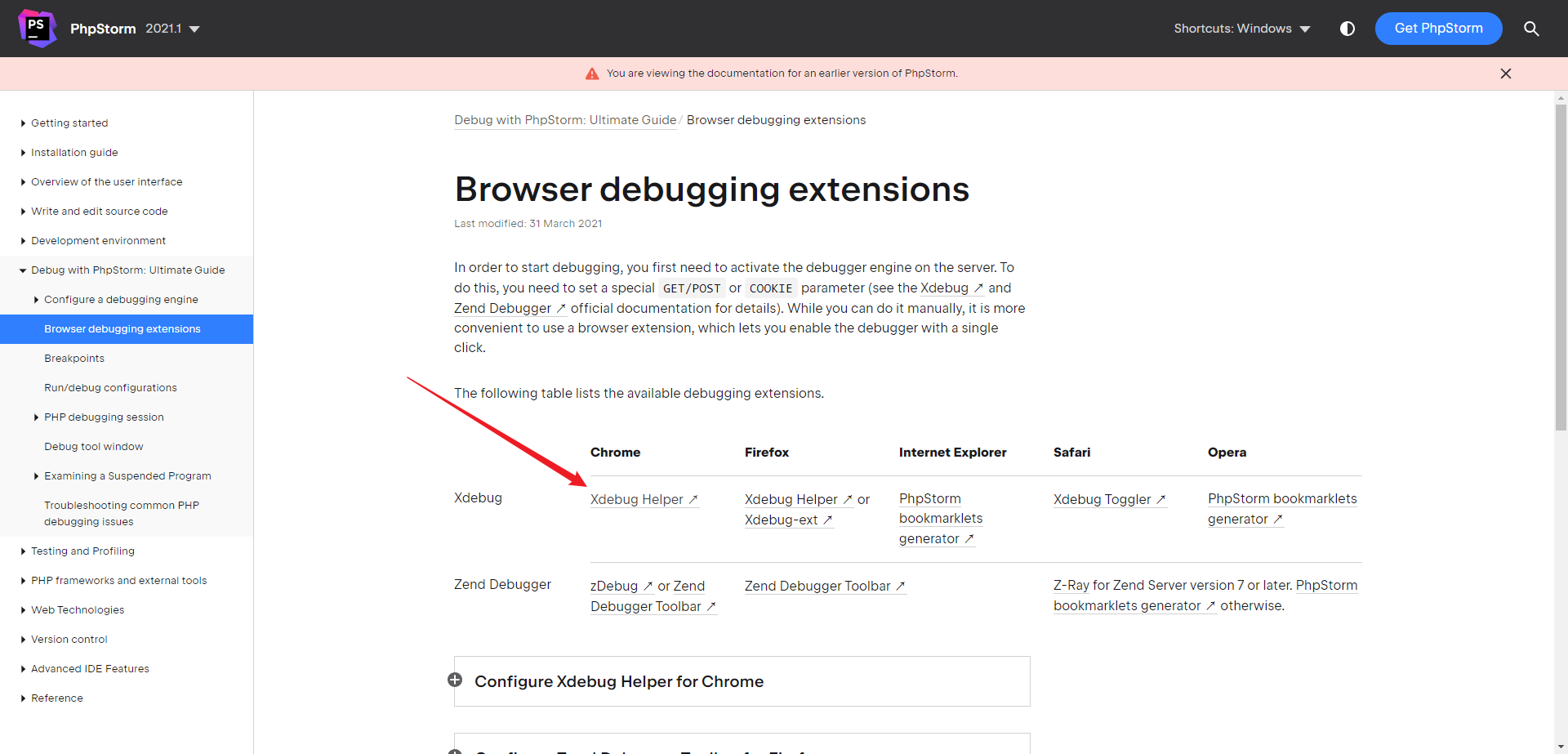Click the Zend Debugger row label
The width and height of the screenshot is (1568, 754).
click(x=502, y=584)
